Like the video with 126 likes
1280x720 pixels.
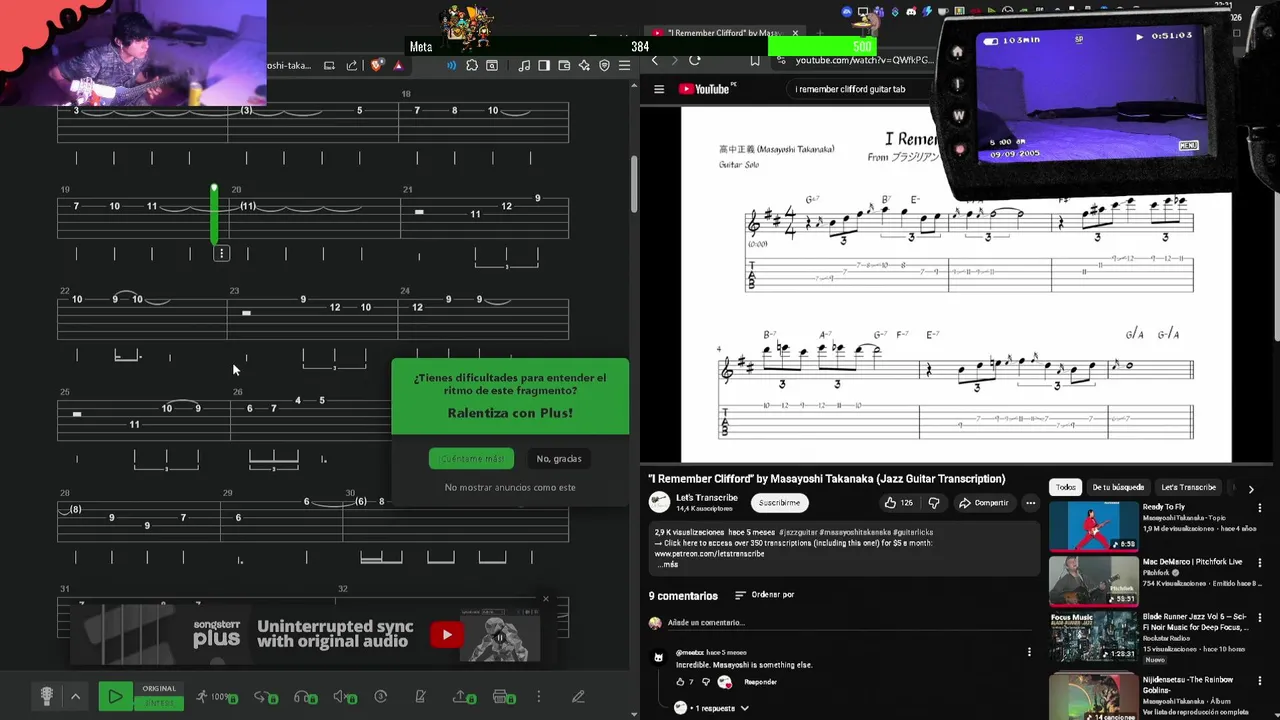point(899,502)
